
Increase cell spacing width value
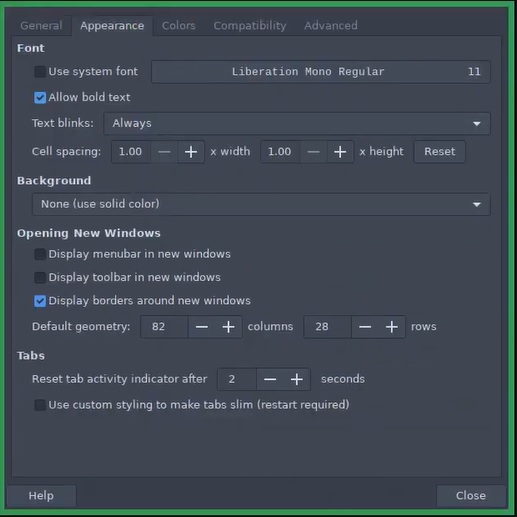click(x=191, y=152)
